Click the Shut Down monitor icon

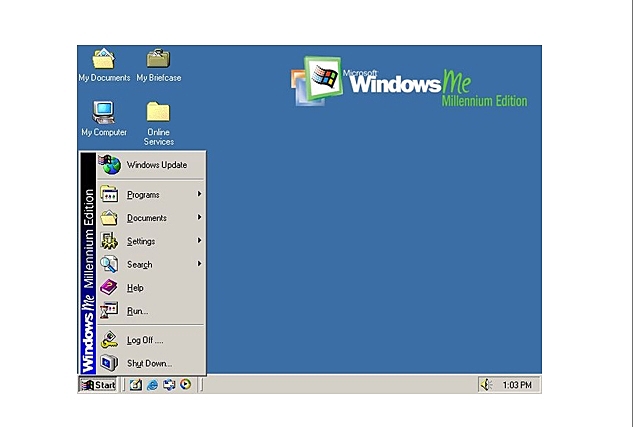[109, 363]
